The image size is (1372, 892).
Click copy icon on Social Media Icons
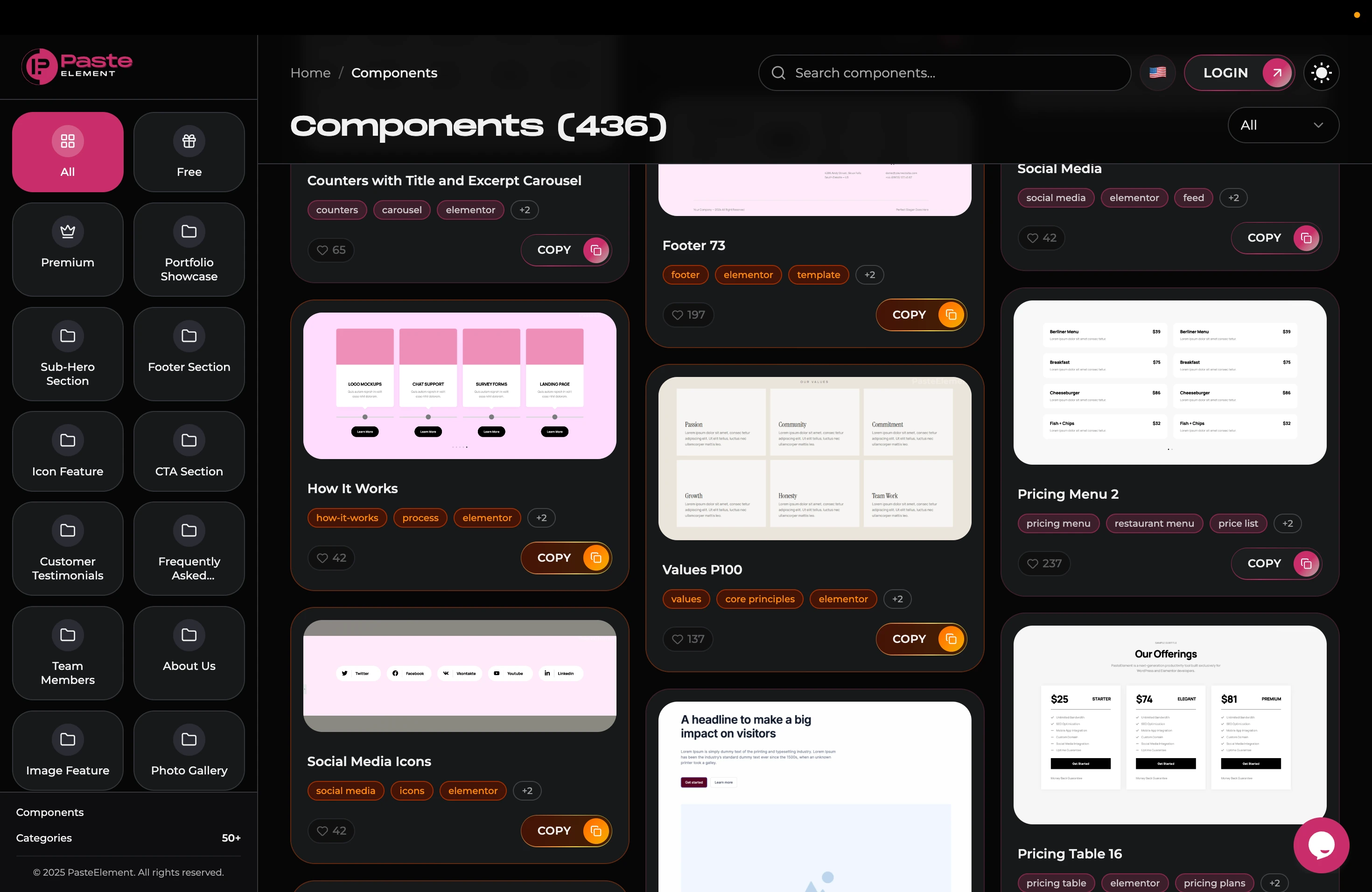[x=595, y=831]
